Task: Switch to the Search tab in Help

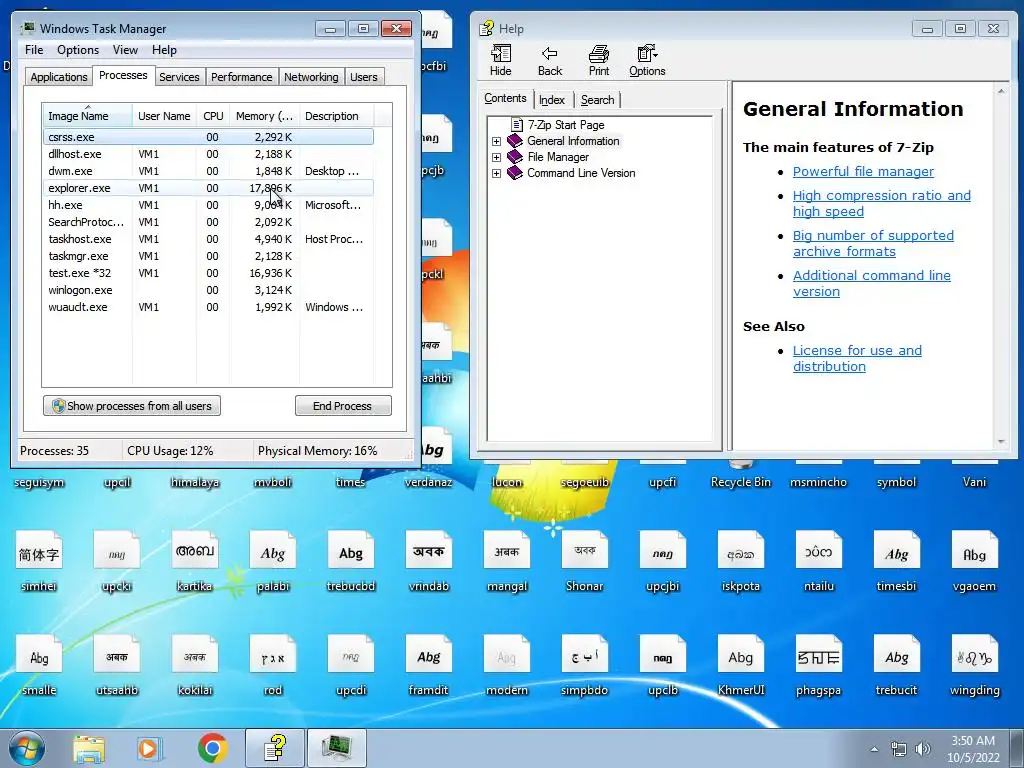Action: 598,100
